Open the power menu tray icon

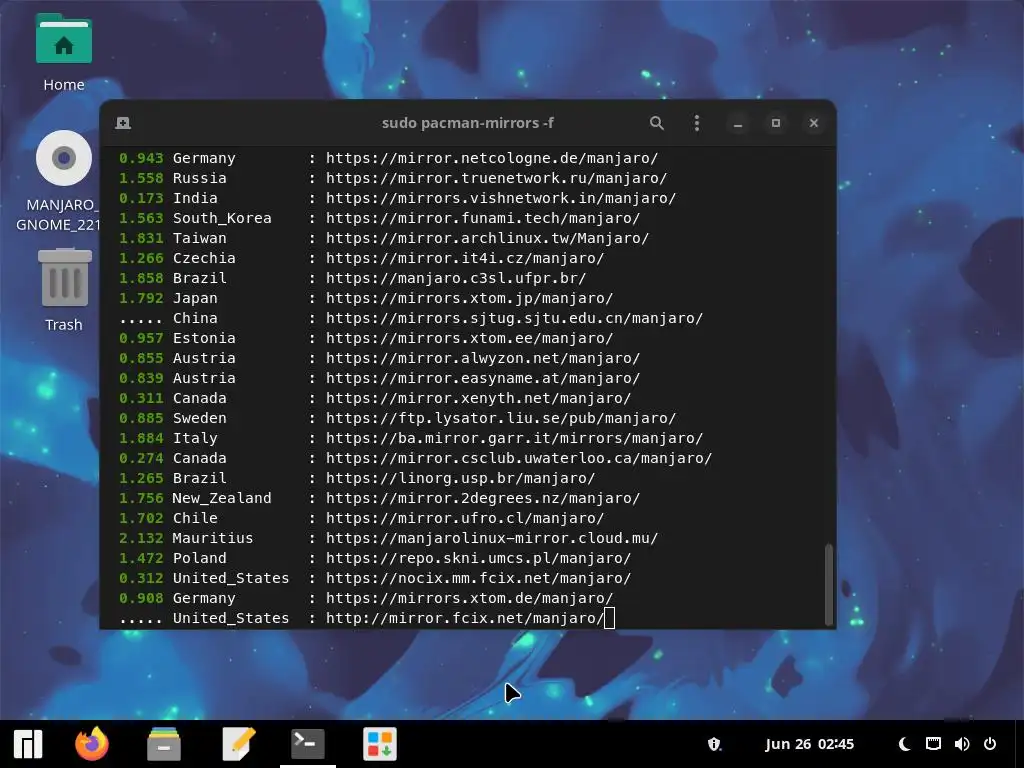click(x=990, y=744)
